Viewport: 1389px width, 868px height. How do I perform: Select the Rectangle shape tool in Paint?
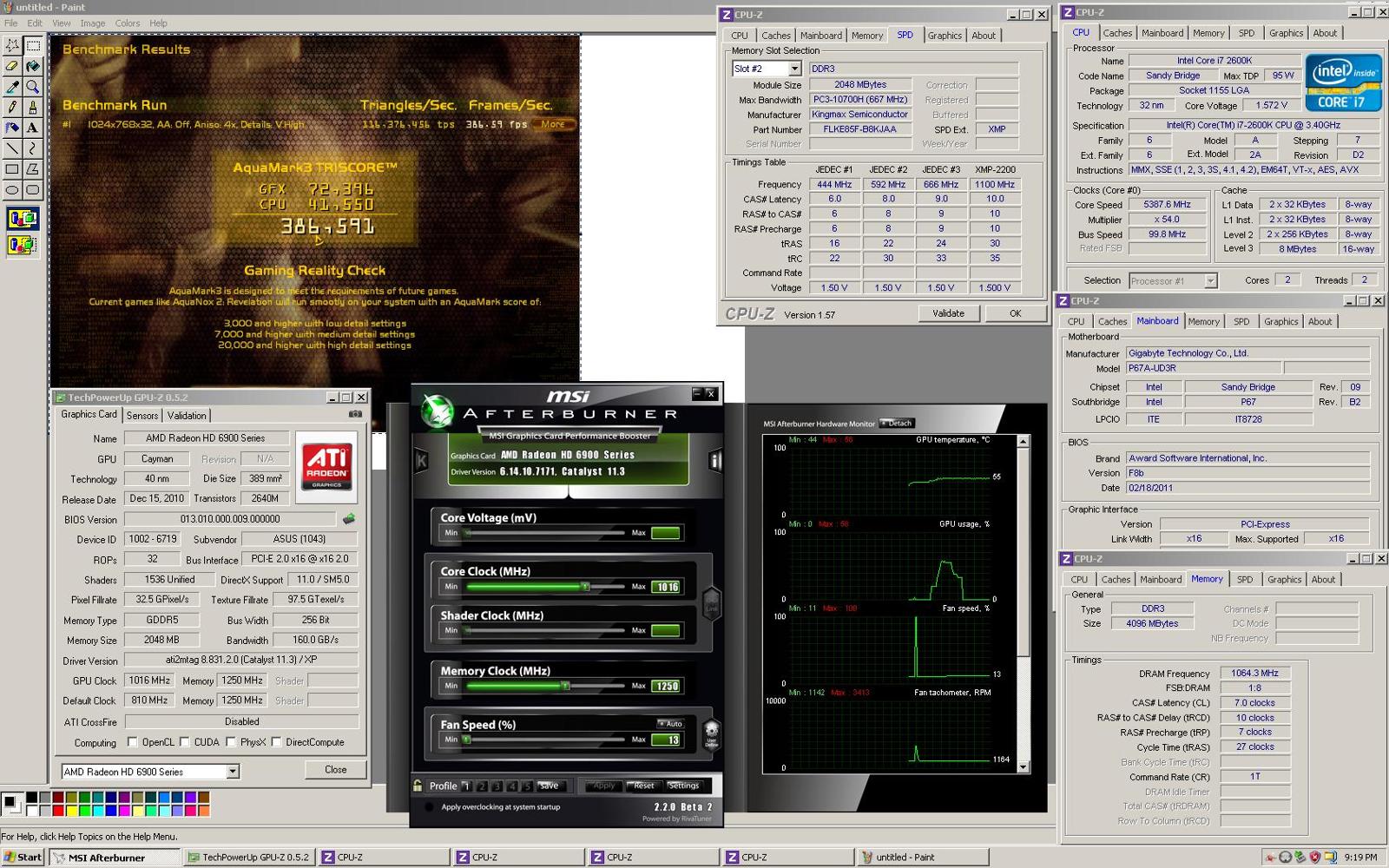tap(12, 169)
